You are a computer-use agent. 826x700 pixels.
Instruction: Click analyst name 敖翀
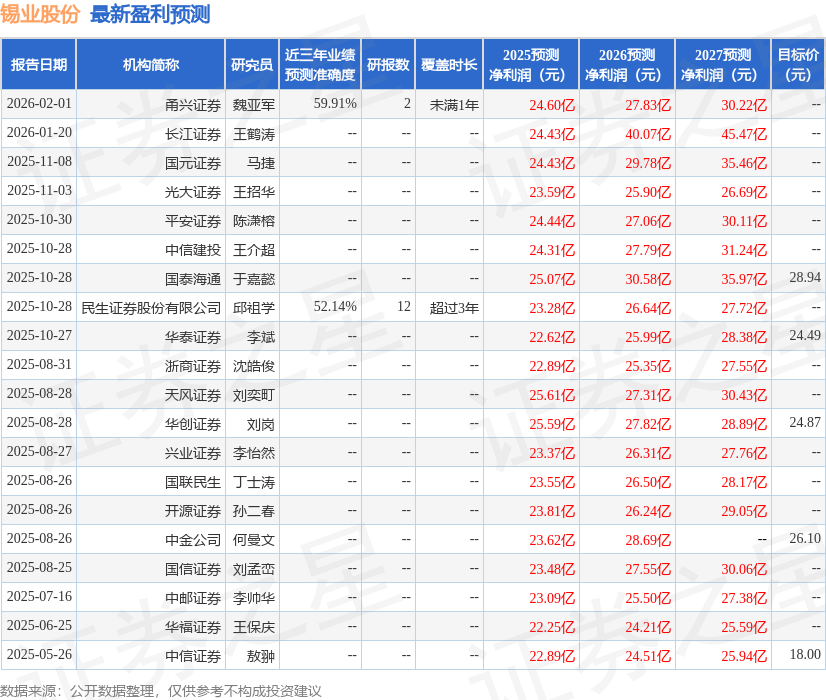tap(261, 656)
